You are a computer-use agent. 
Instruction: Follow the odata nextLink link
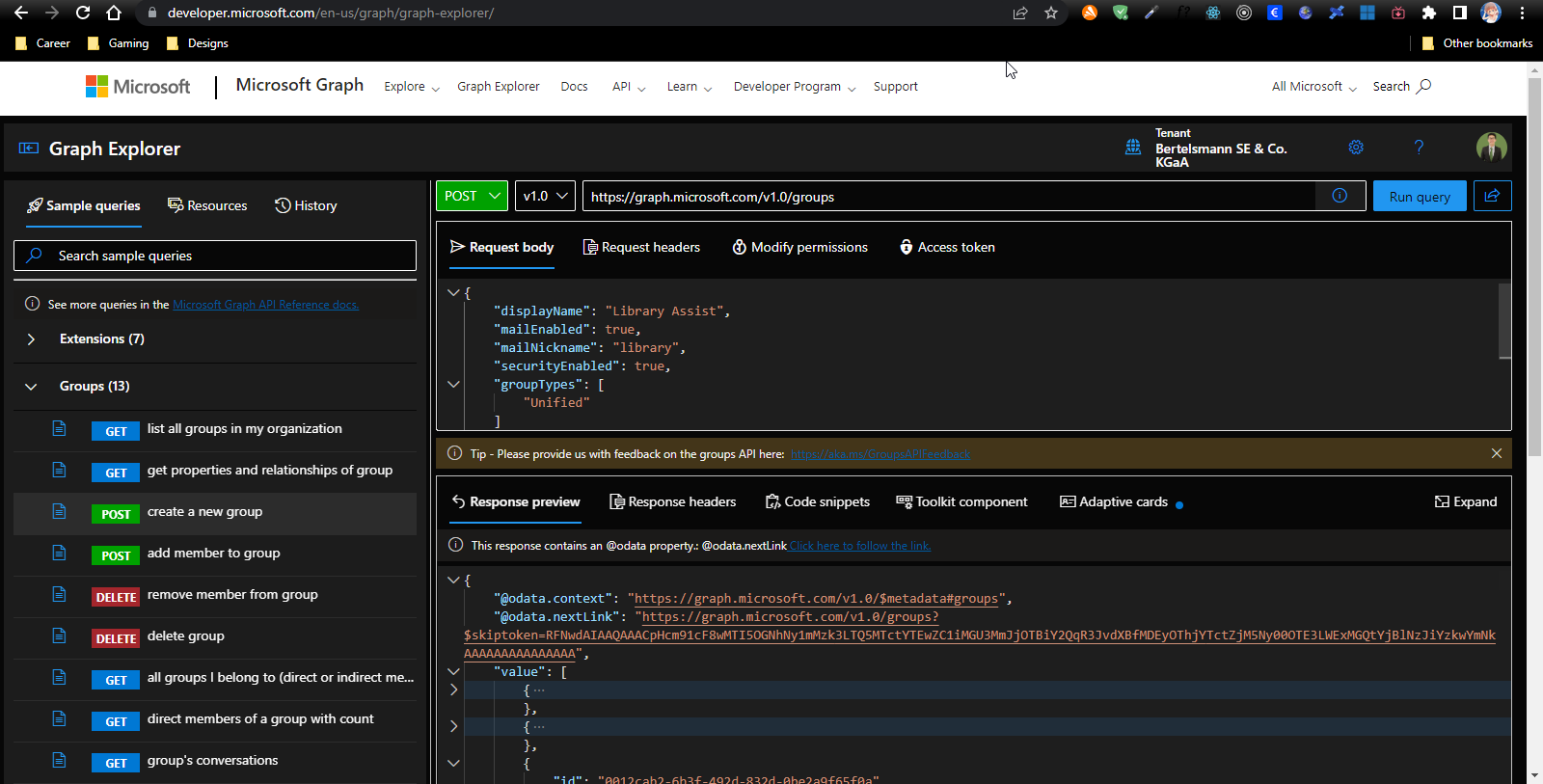pyautogui.click(x=859, y=546)
